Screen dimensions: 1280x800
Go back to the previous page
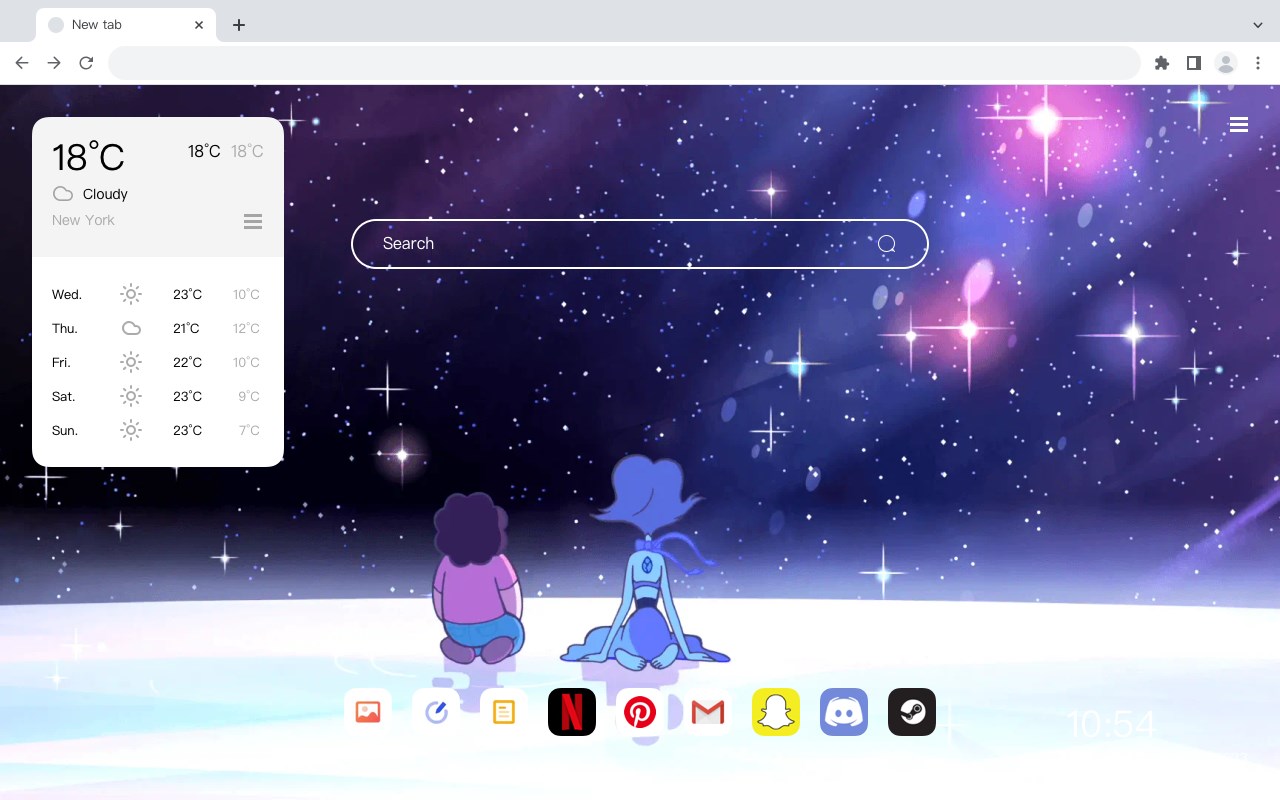pyautogui.click(x=22, y=63)
